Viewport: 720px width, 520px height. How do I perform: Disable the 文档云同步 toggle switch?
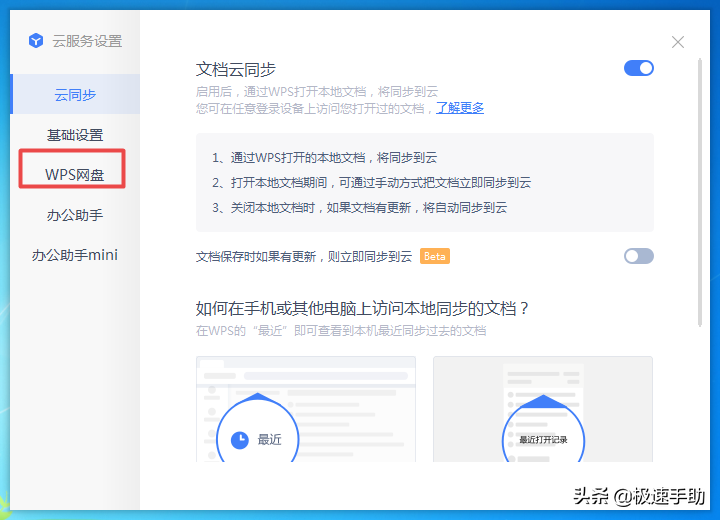coord(639,68)
